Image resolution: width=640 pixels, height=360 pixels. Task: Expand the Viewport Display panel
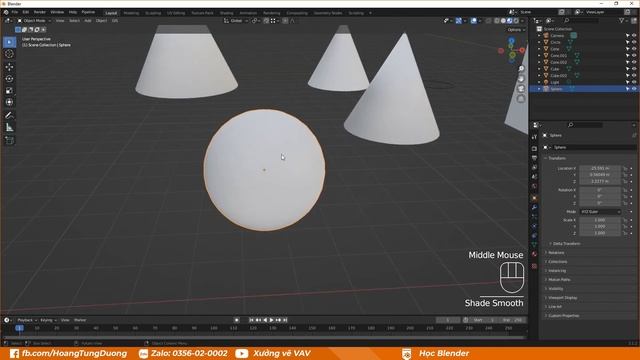pos(561,298)
